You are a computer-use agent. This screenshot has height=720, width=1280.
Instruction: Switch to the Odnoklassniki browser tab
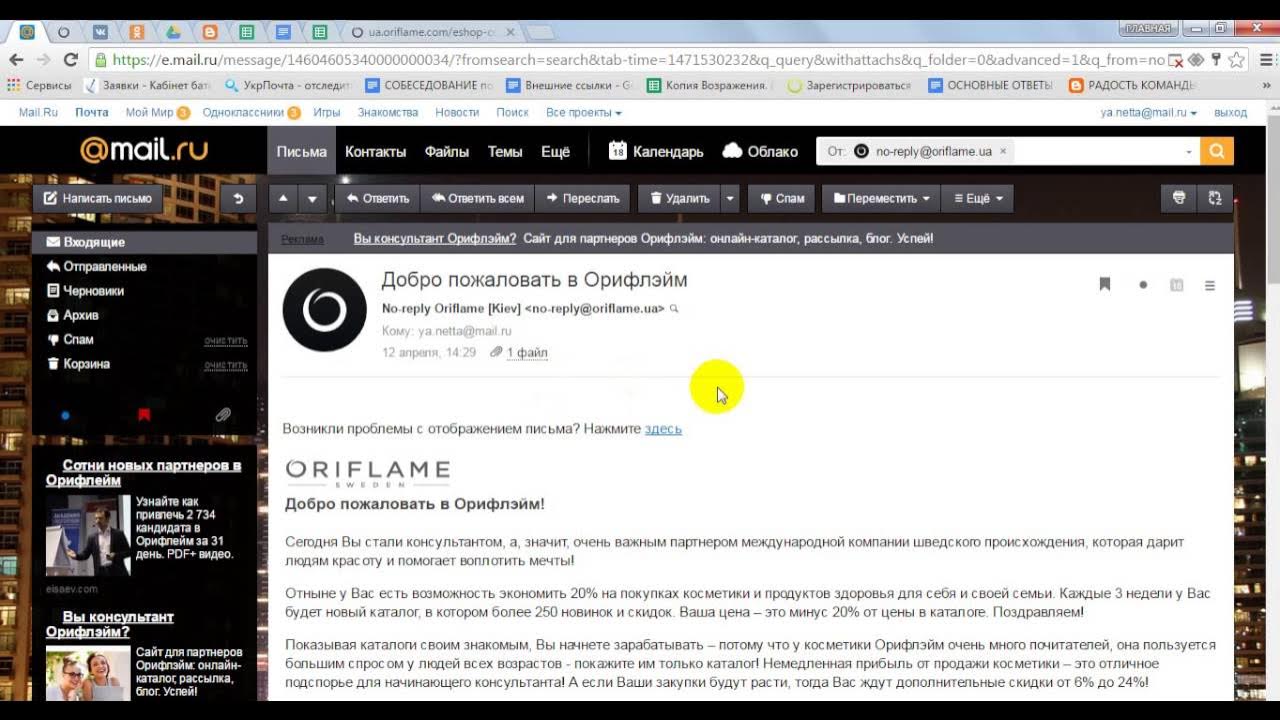pyautogui.click(x=137, y=32)
